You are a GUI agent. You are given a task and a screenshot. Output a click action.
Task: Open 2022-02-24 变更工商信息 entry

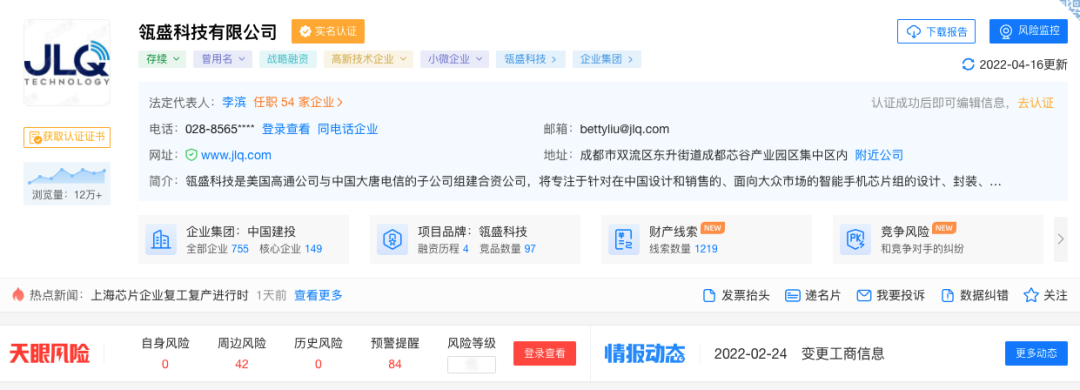click(799, 354)
